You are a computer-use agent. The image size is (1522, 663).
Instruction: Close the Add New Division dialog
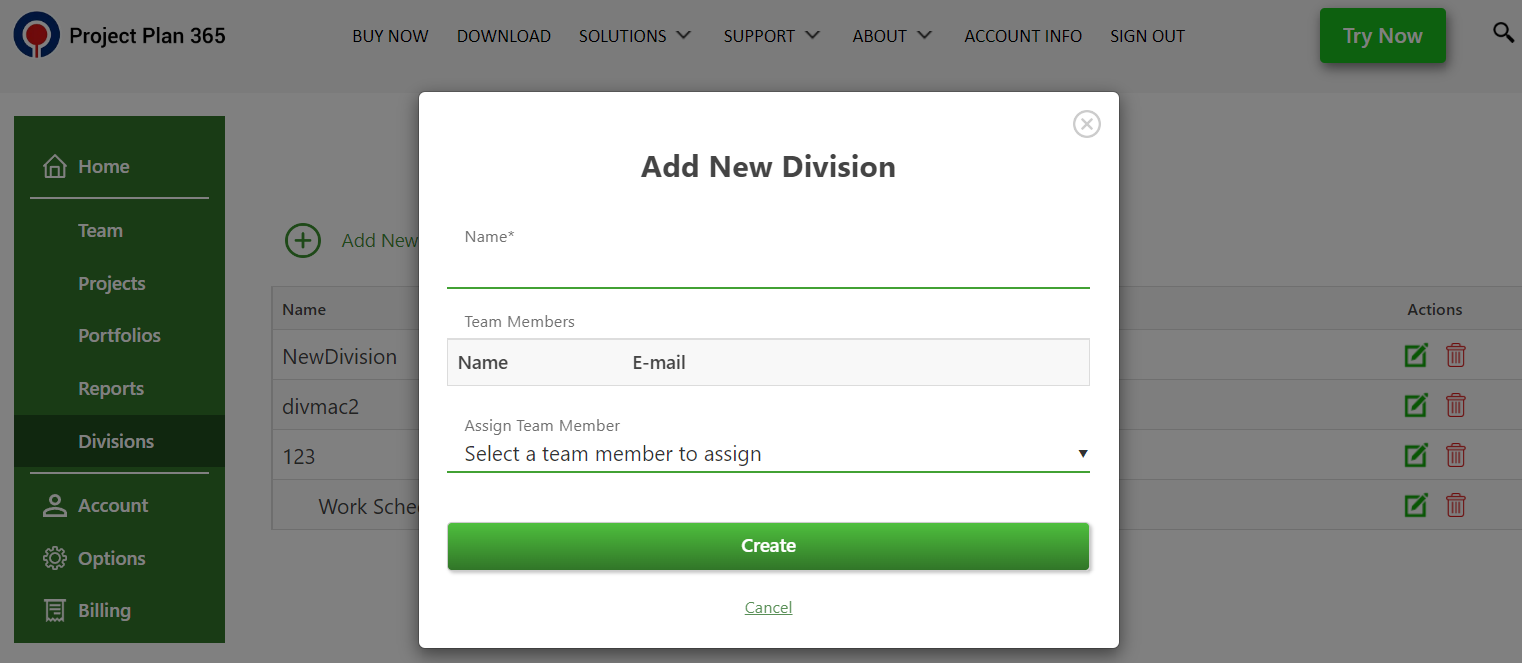coord(1086,124)
